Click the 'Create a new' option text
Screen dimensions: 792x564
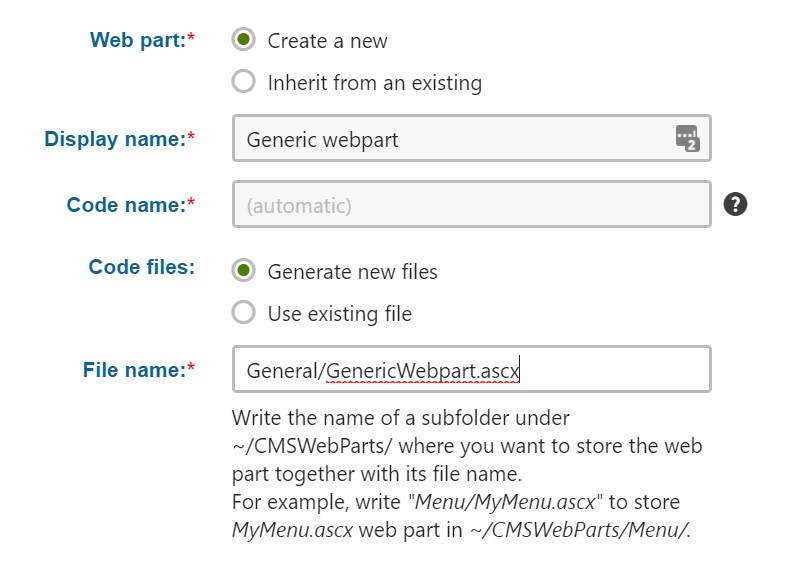click(x=327, y=41)
